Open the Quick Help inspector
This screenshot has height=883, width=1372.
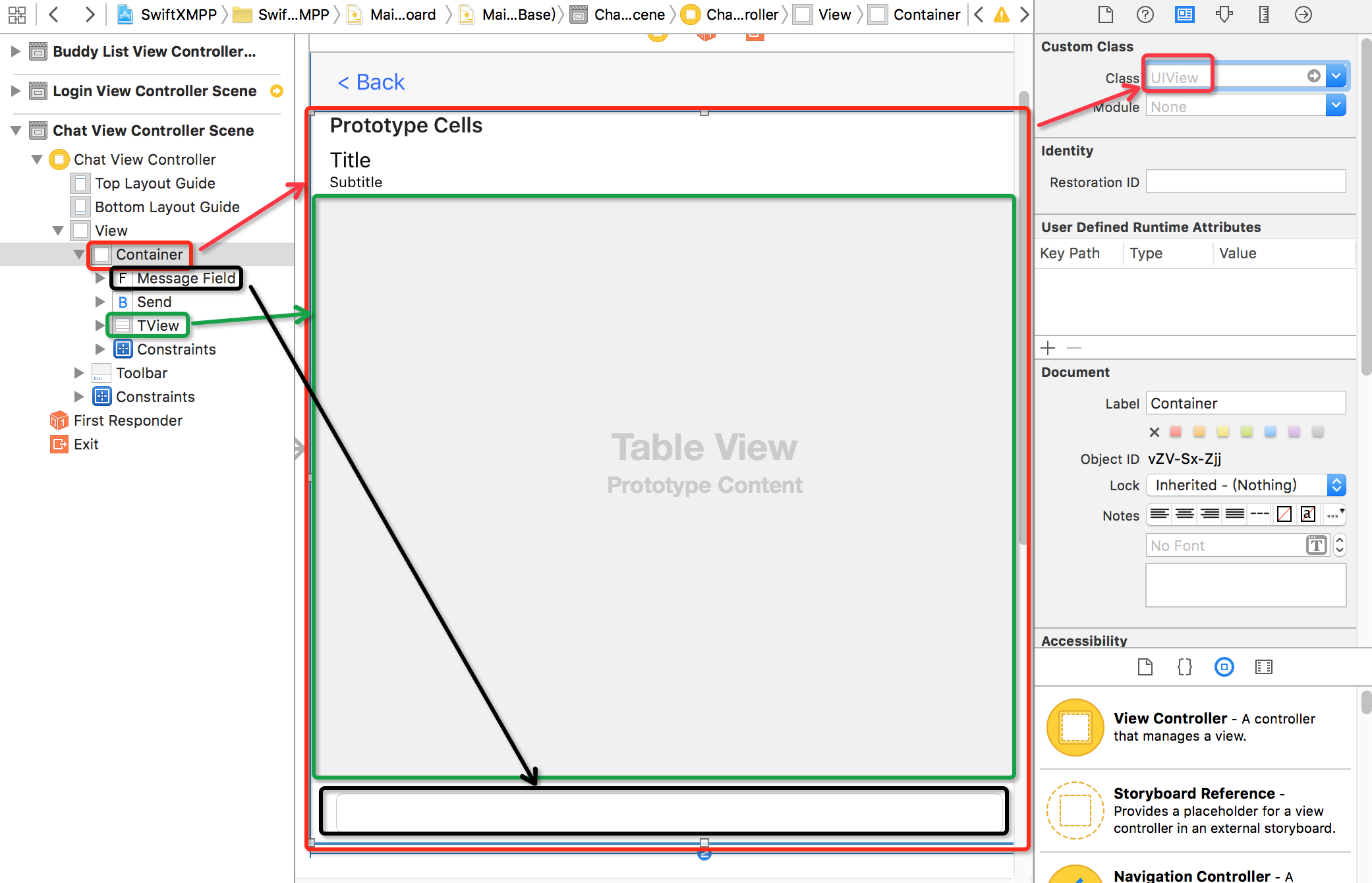[x=1145, y=14]
